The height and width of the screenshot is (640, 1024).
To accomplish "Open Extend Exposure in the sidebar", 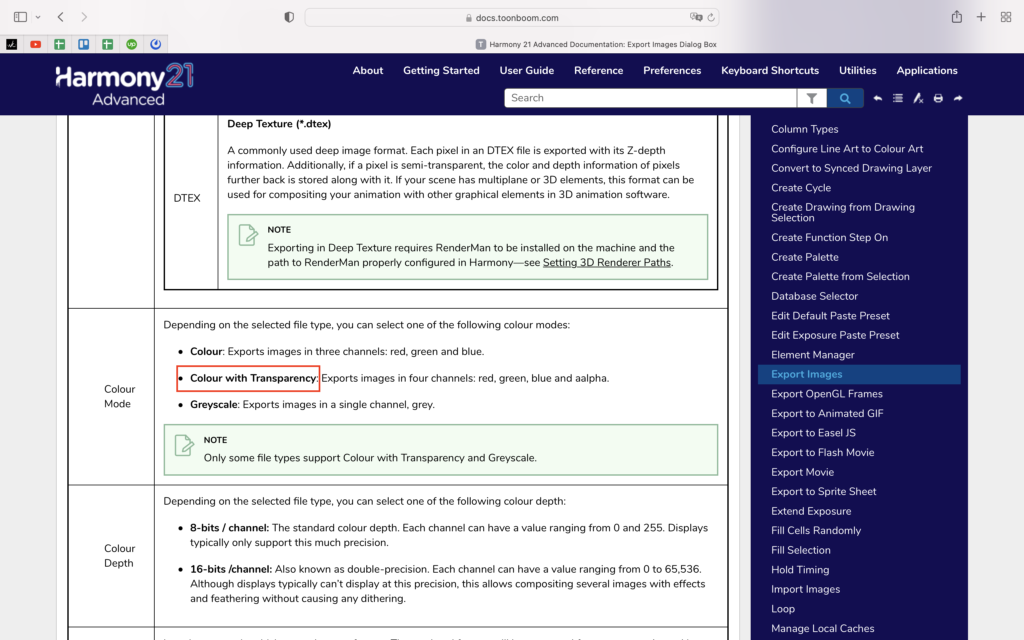I will (x=810, y=511).
